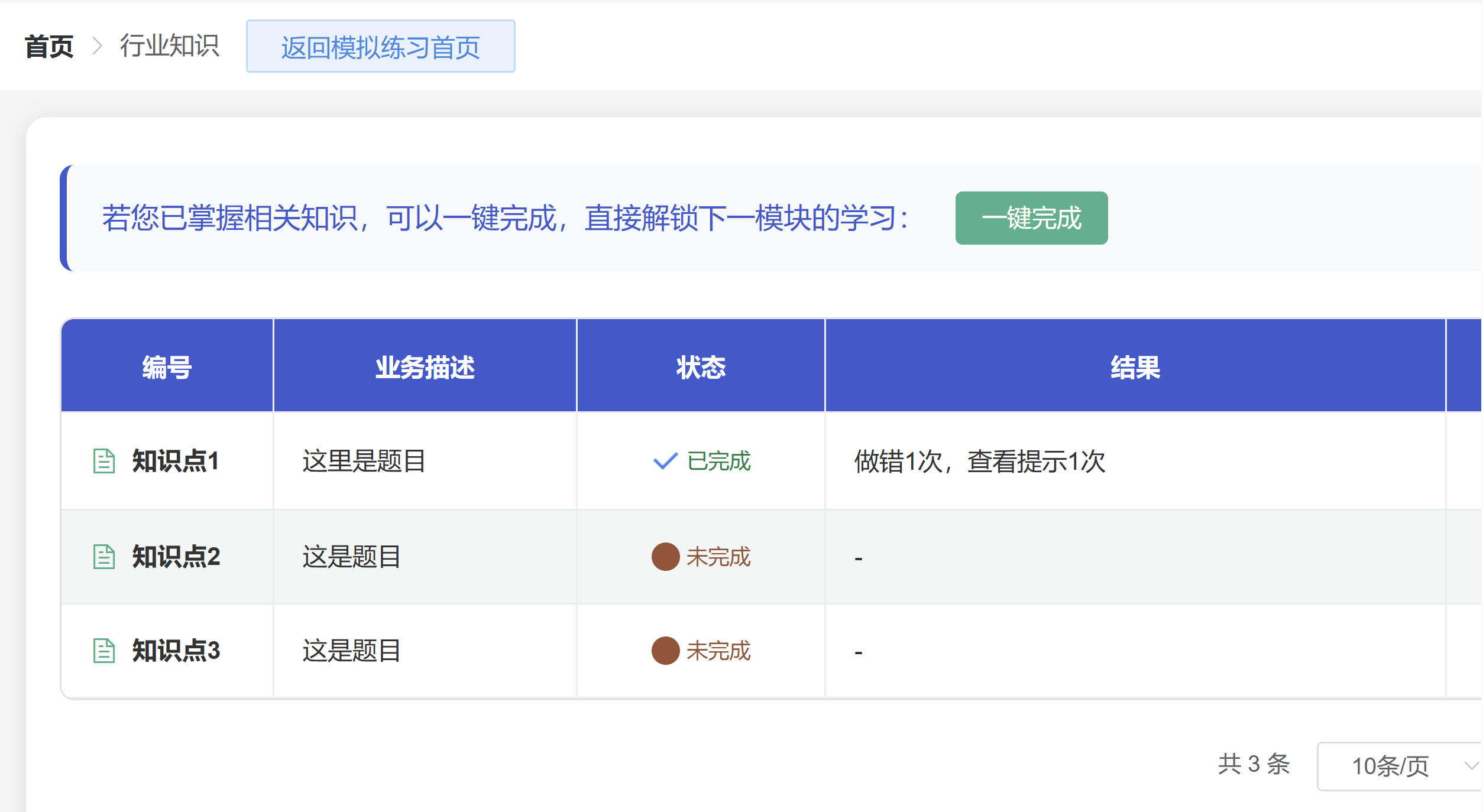Click the result text 做错1次，查看提示1次
Image resolution: width=1483 pixels, height=812 pixels.
click(980, 462)
